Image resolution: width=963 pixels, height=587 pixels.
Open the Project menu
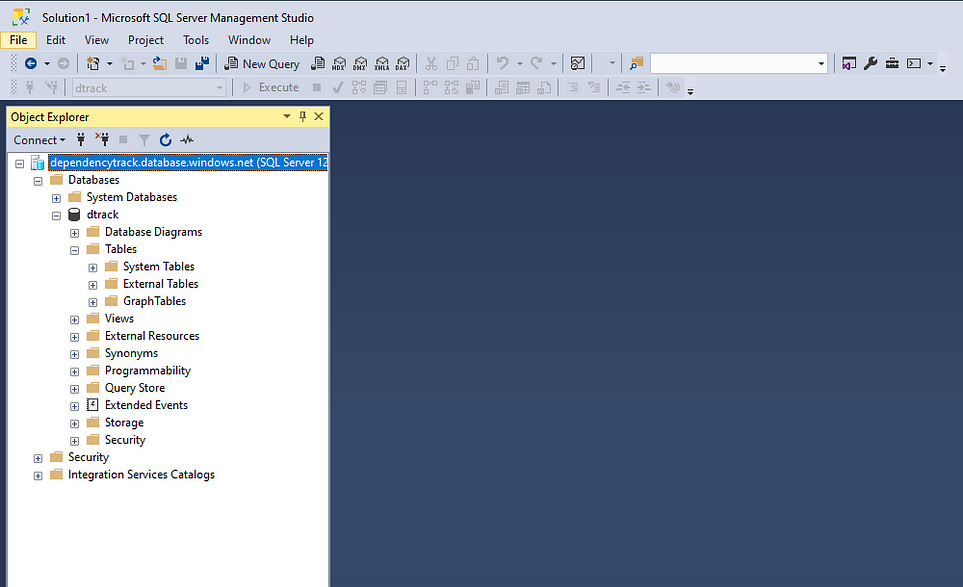tap(146, 40)
